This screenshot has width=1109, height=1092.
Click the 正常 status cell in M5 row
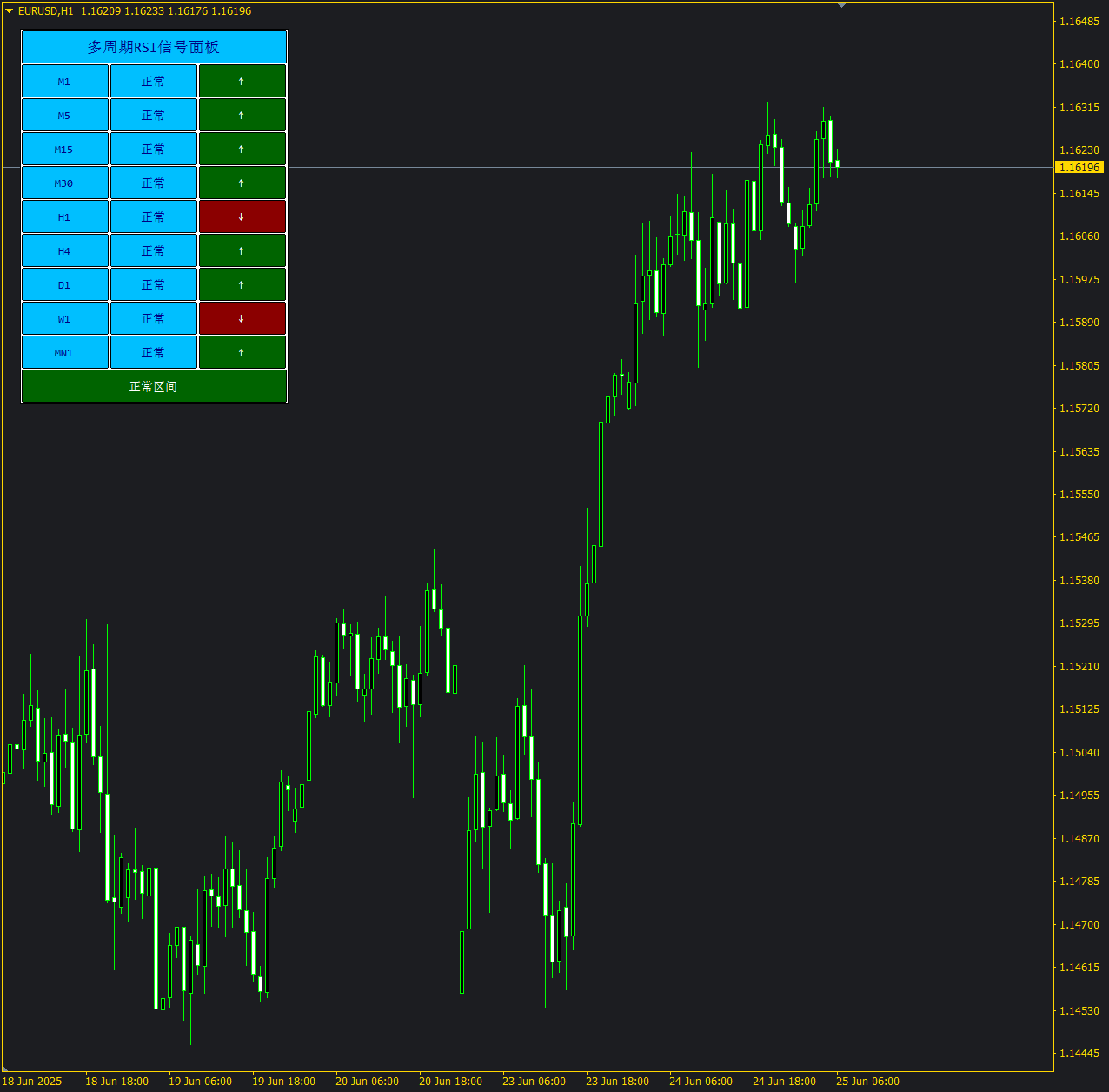tap(154, 115)
